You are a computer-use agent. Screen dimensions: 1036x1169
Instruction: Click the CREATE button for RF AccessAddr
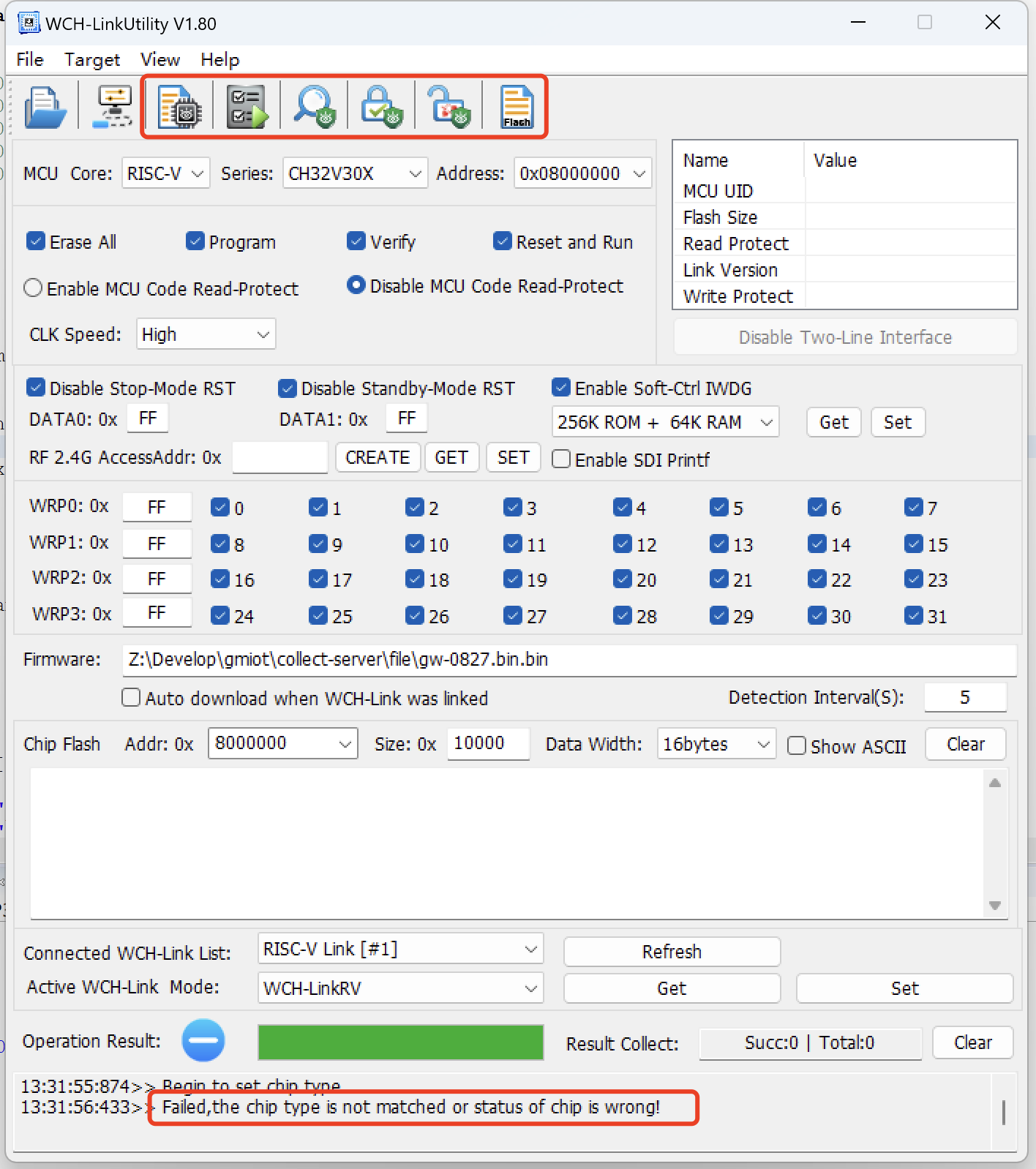point(378,458)
